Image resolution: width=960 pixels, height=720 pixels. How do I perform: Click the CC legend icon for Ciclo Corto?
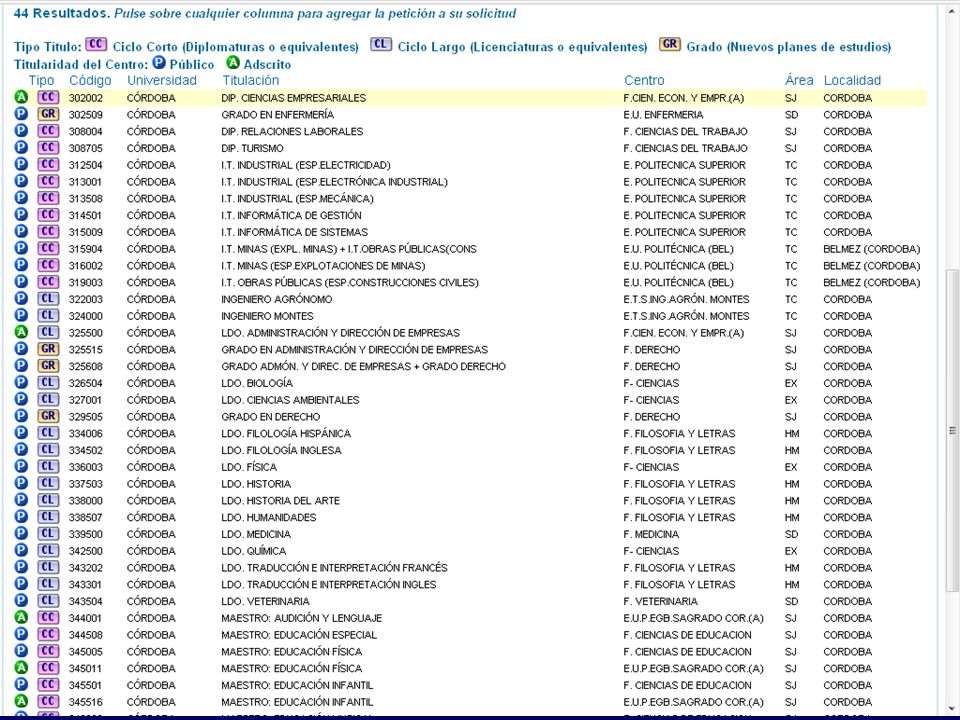click(96, 45)
